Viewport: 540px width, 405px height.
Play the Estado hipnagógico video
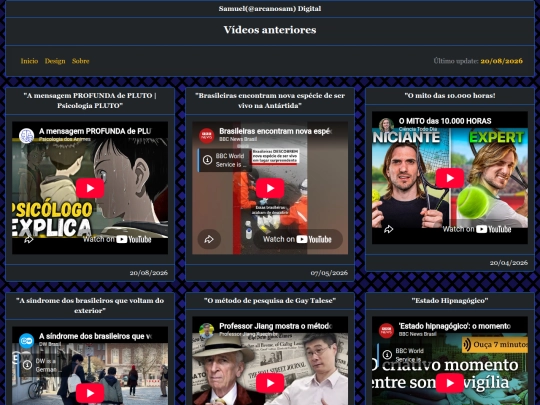(450, 383)
